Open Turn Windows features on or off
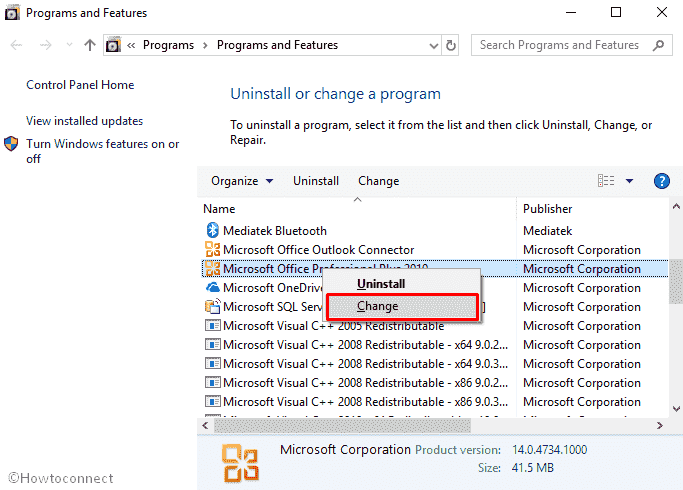Image resolution: width=683 pixels, height=490 pixels. point(102,151)
